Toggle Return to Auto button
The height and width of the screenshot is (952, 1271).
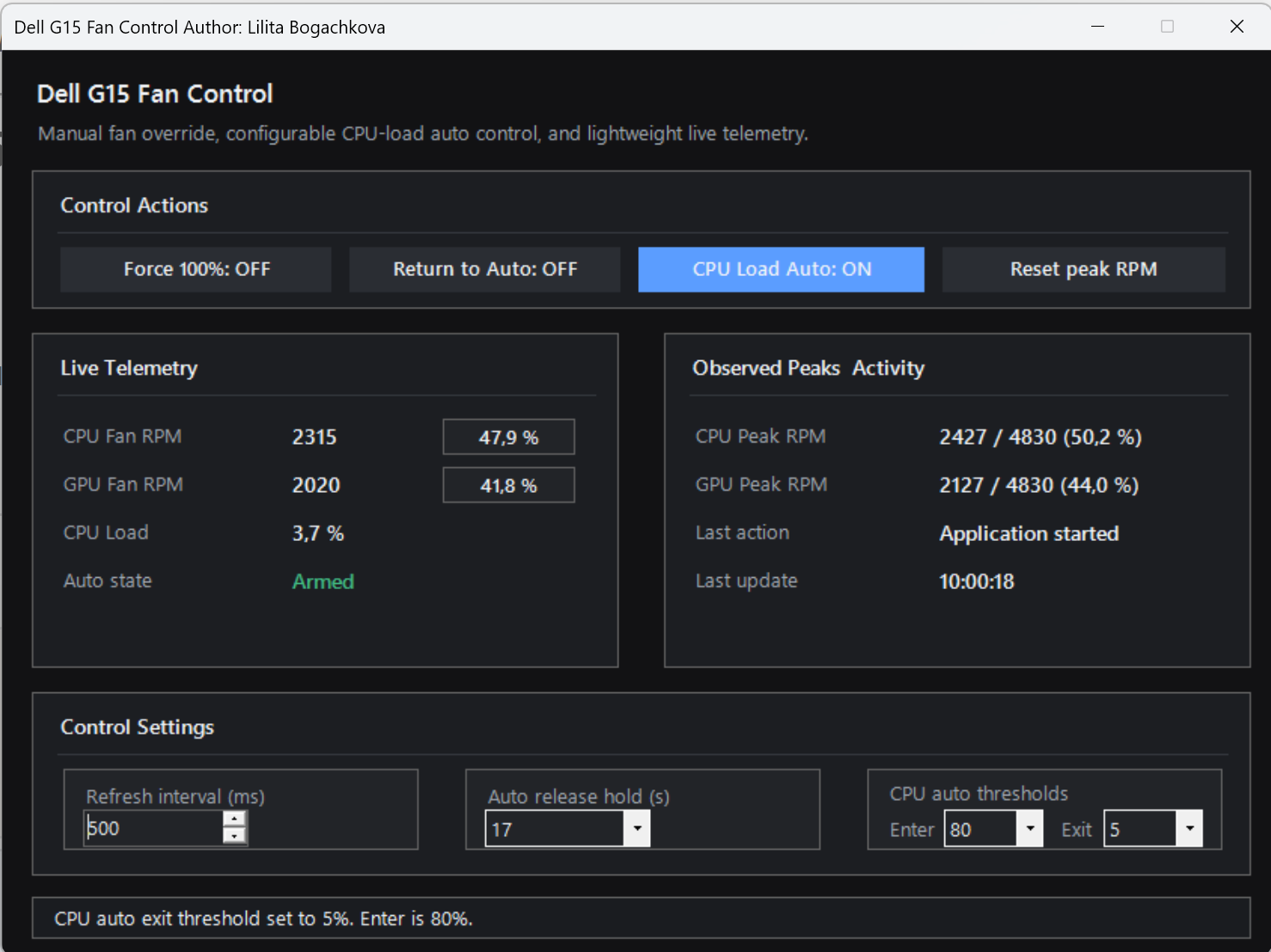(x=485, y=269)
